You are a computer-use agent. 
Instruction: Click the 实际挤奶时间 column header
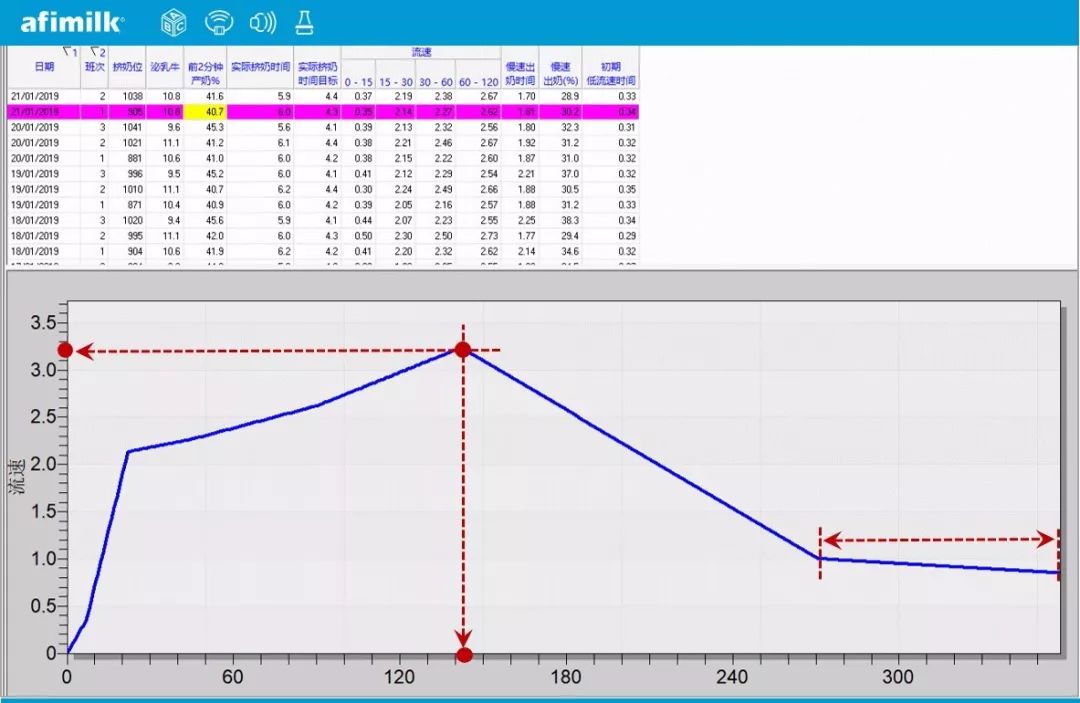[x=260, y=67]
